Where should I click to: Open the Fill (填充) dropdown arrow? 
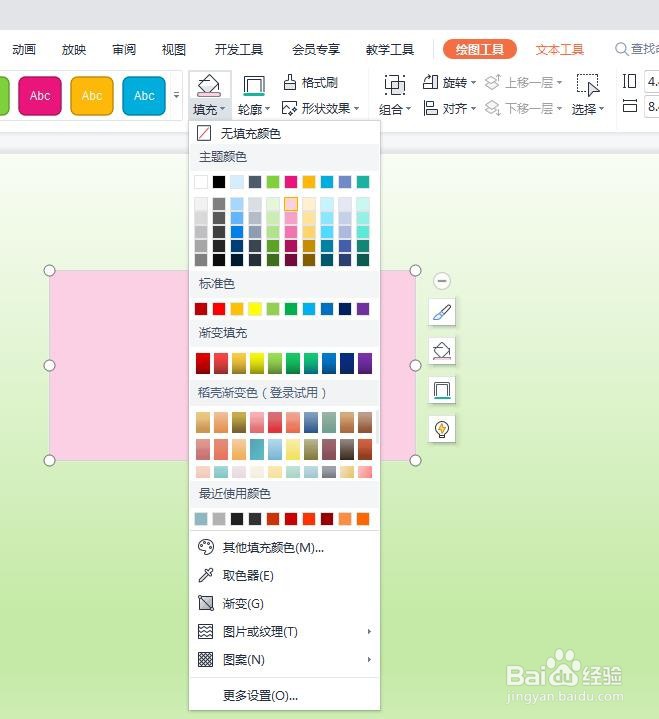coord(222,109)
